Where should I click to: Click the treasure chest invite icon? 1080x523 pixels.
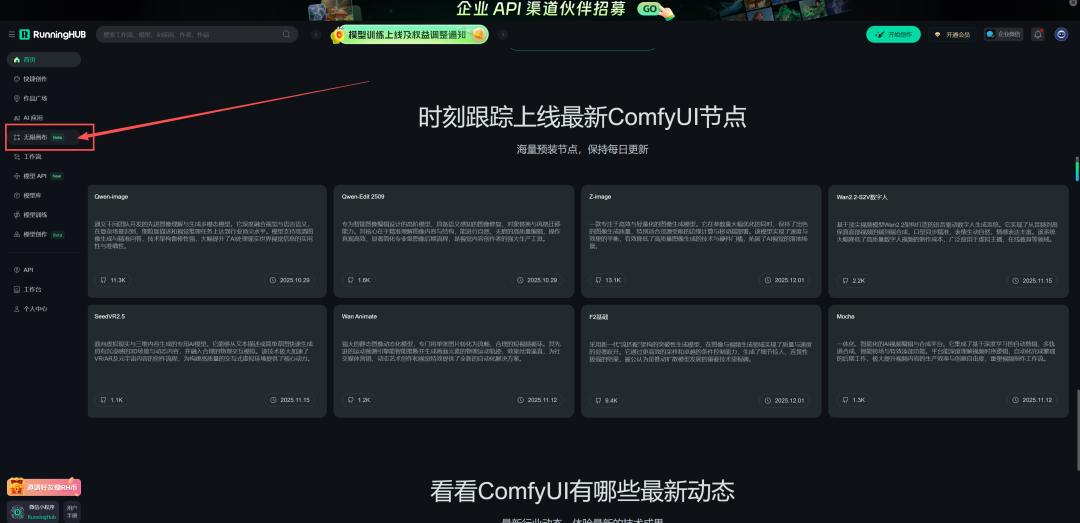point(17,486)
